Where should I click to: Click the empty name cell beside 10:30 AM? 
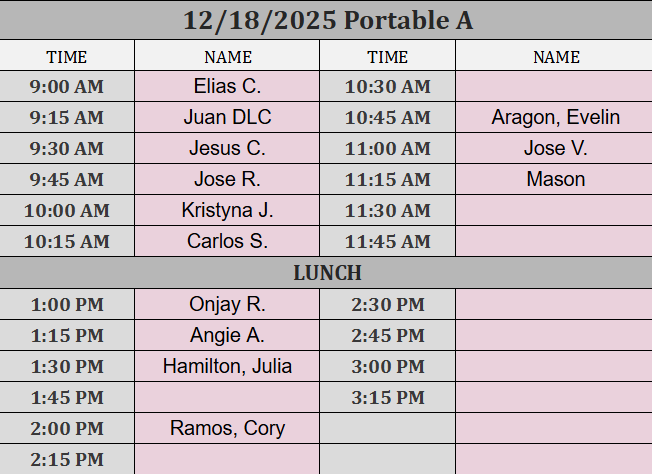(553, 87)
